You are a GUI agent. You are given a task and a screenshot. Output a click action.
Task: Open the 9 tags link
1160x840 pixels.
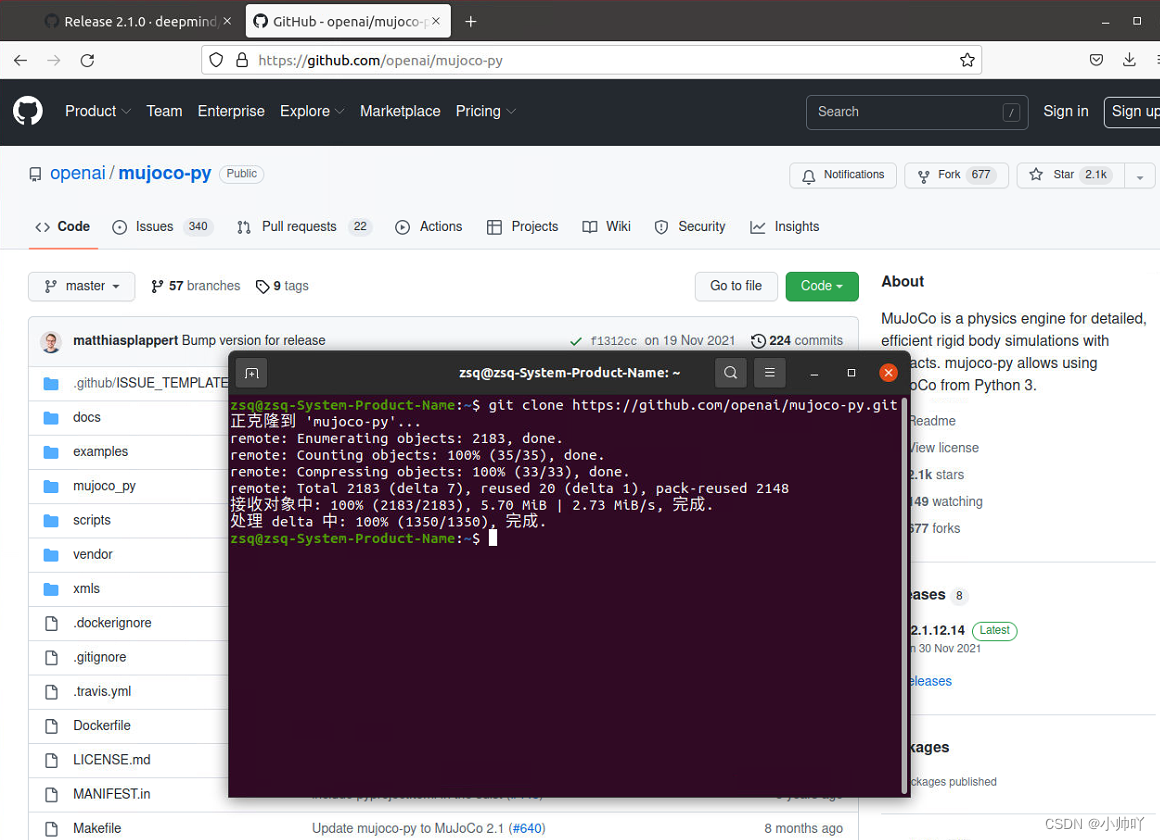point(282,286)
